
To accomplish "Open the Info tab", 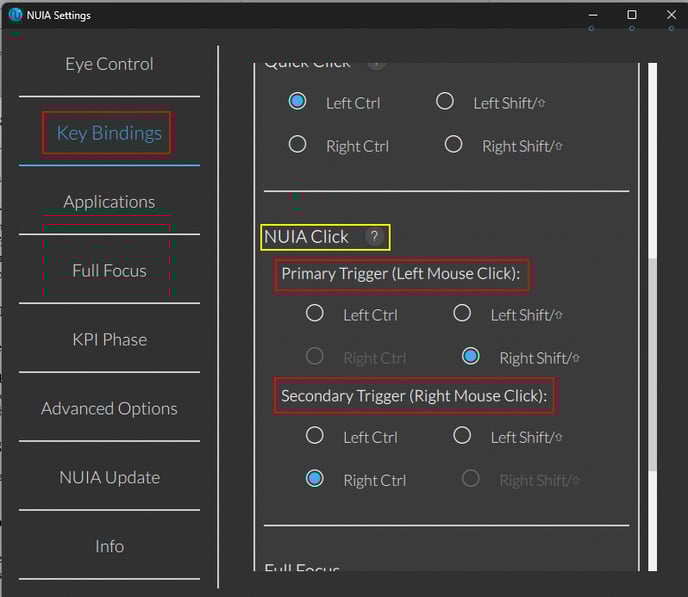I will click(x=109, y=546).
